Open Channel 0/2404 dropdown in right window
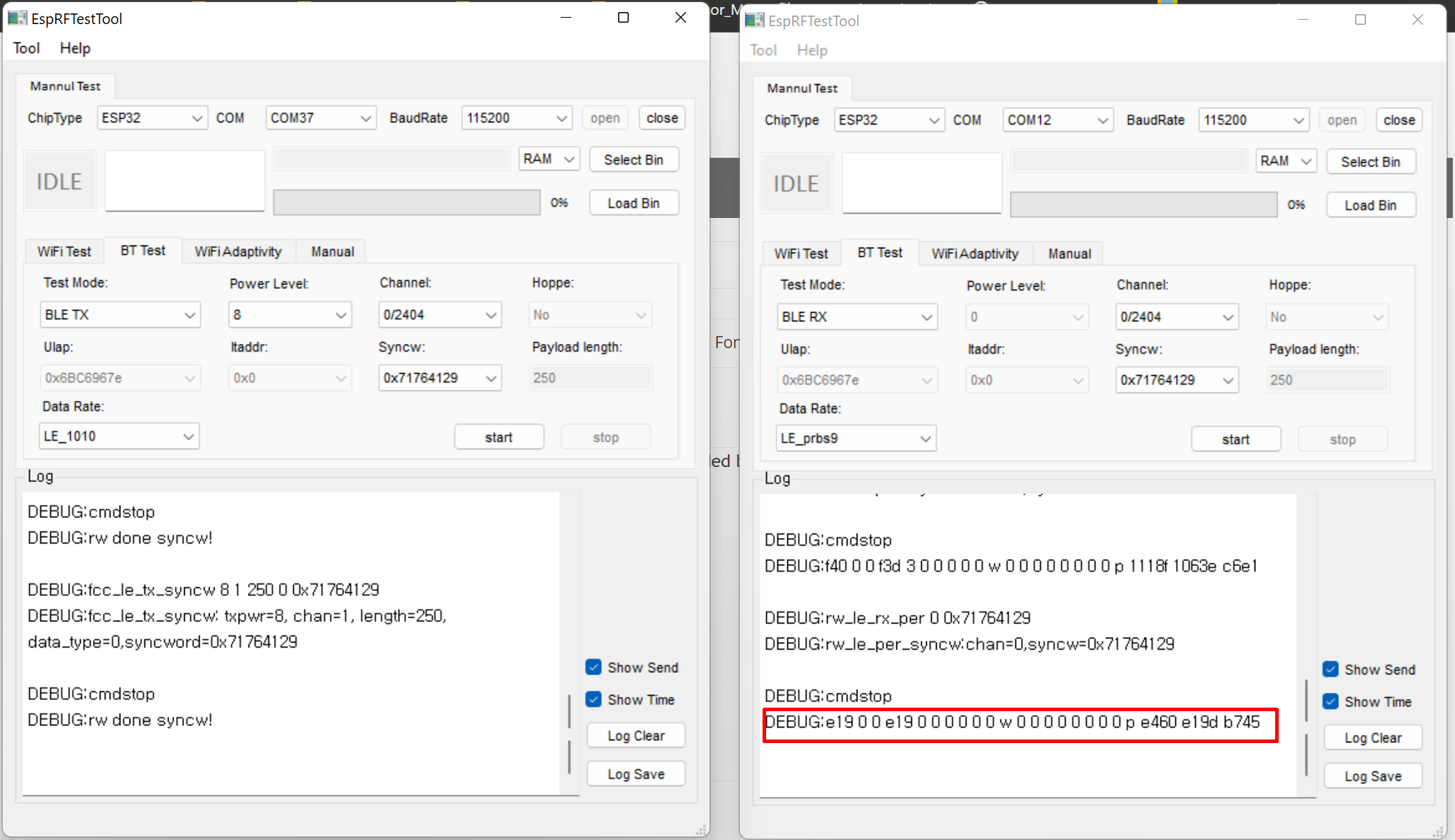Image resolution: width=1455 pixels, height=840 pixels. point(1177,317)
